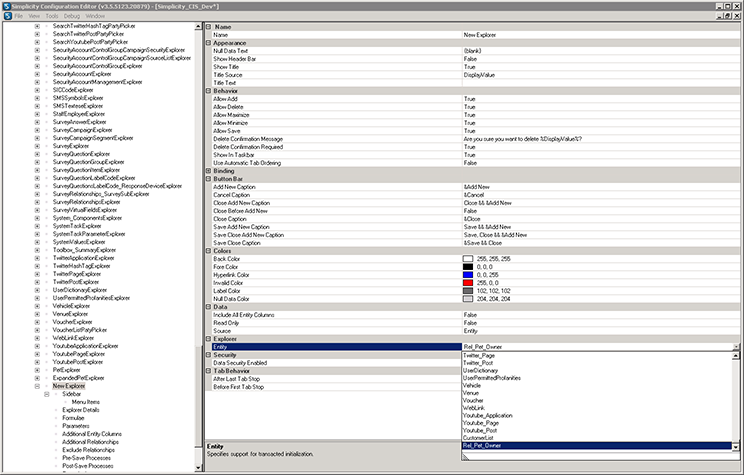Screen dimensions: 744x475
Task: Expand the ExpandedPetExplorer tree node
Action: [37, 378]
